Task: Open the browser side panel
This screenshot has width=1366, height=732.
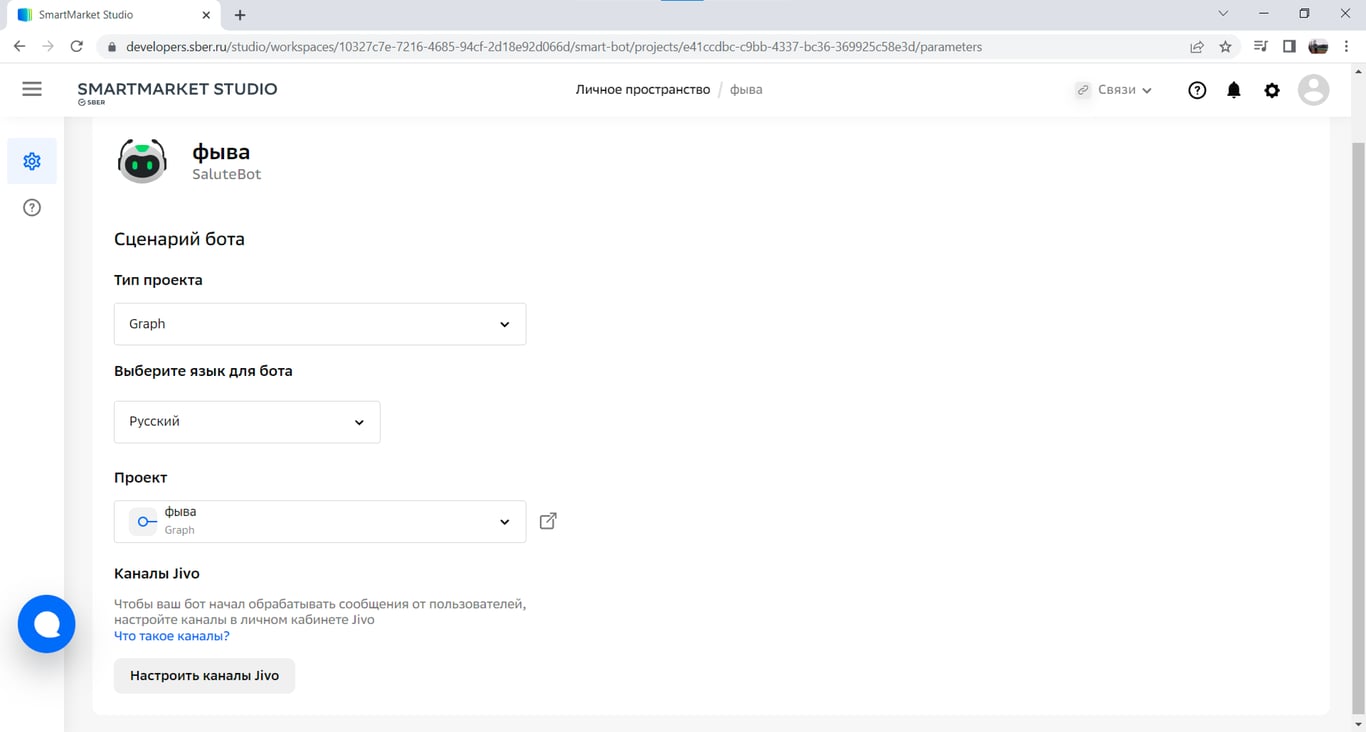Action: click(x=1289, y=46)
